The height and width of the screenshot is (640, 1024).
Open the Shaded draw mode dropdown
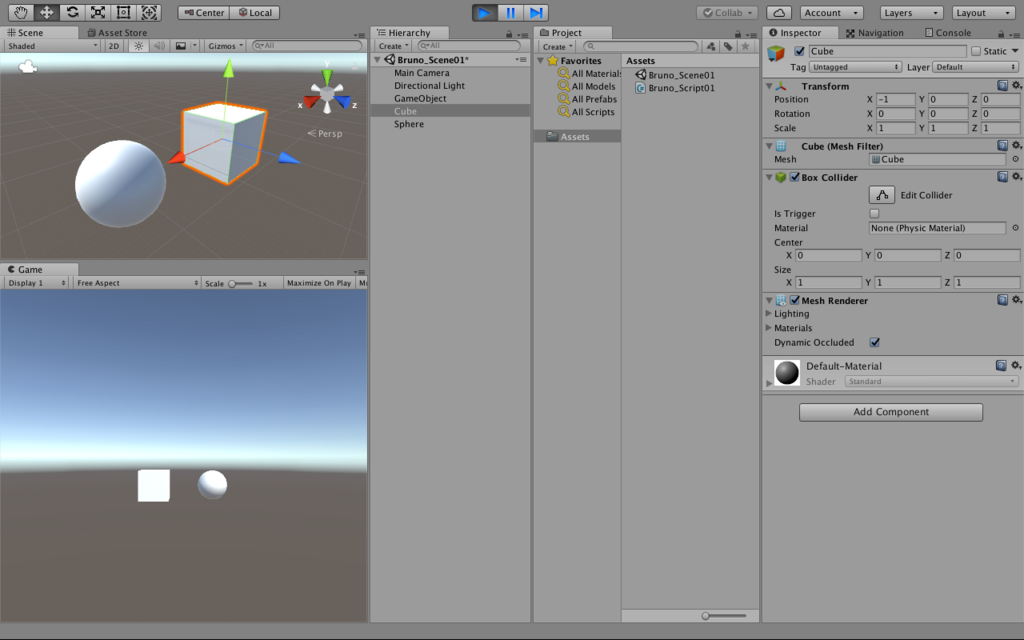coord(52,46)
